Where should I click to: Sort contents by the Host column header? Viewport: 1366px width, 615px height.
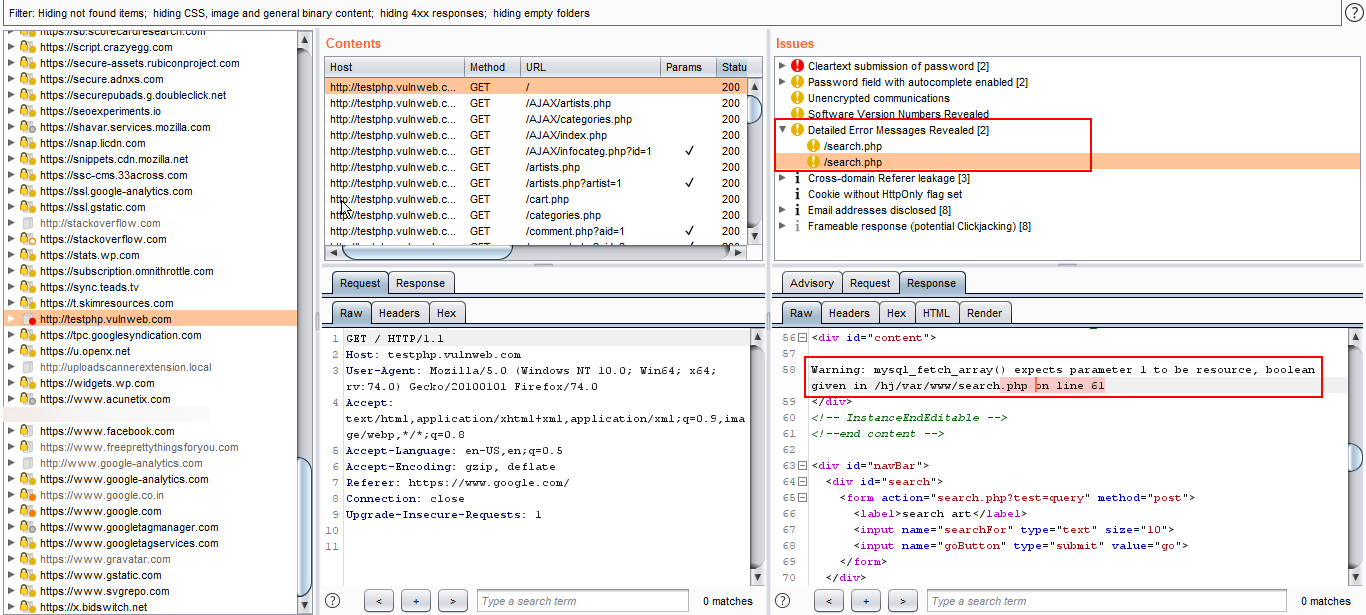tap(395, 67)
